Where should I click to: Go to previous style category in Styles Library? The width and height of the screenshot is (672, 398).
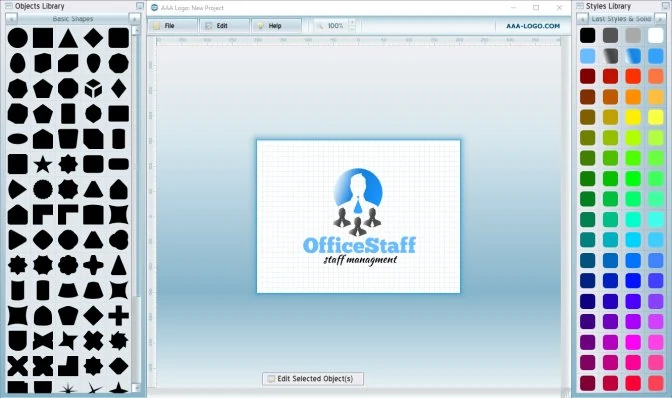pos(582,19)
